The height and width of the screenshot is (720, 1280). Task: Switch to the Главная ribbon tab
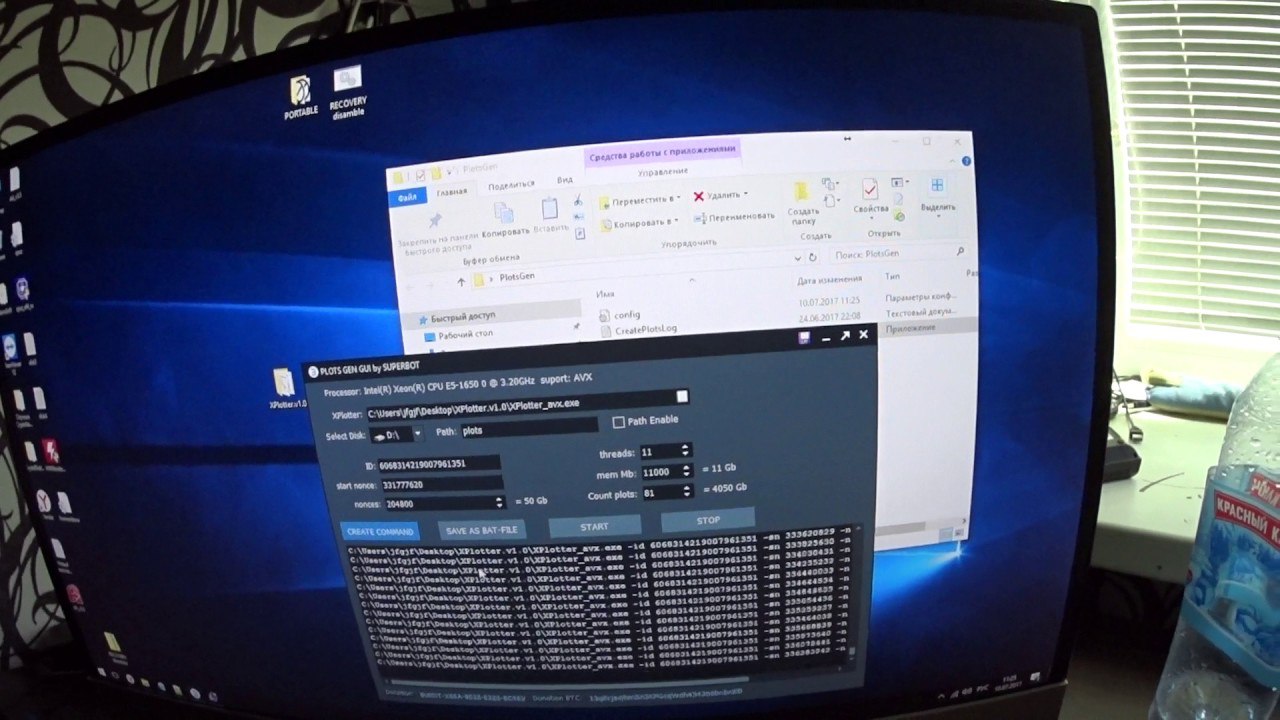click(452, 192)
